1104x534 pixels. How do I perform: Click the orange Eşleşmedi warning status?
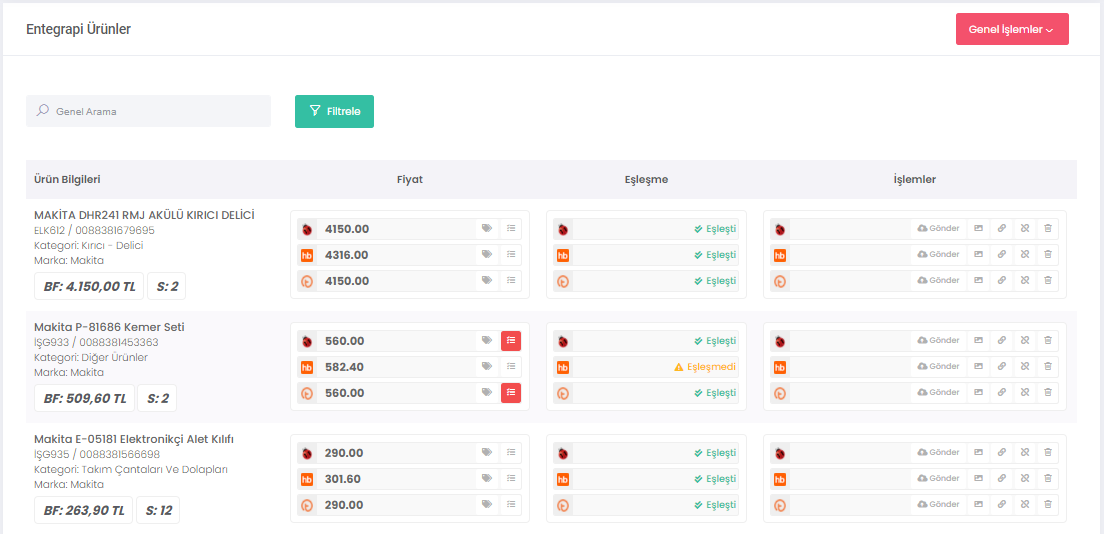[705, 367]
